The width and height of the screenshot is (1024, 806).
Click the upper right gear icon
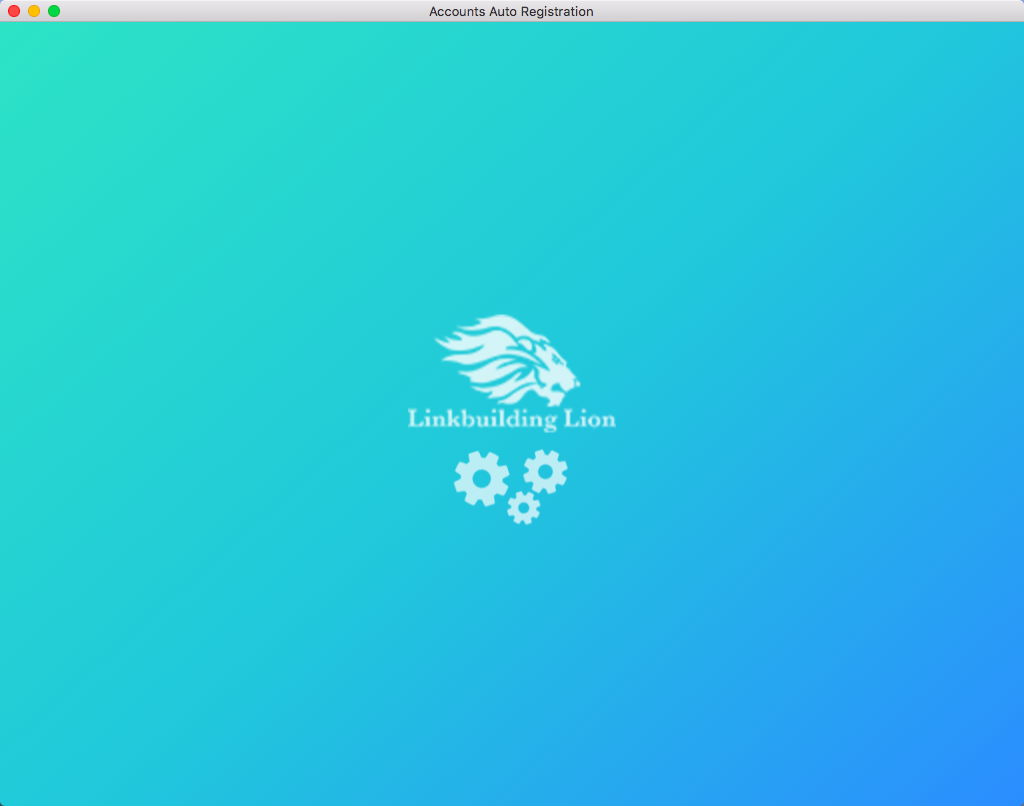click(545, 471)
